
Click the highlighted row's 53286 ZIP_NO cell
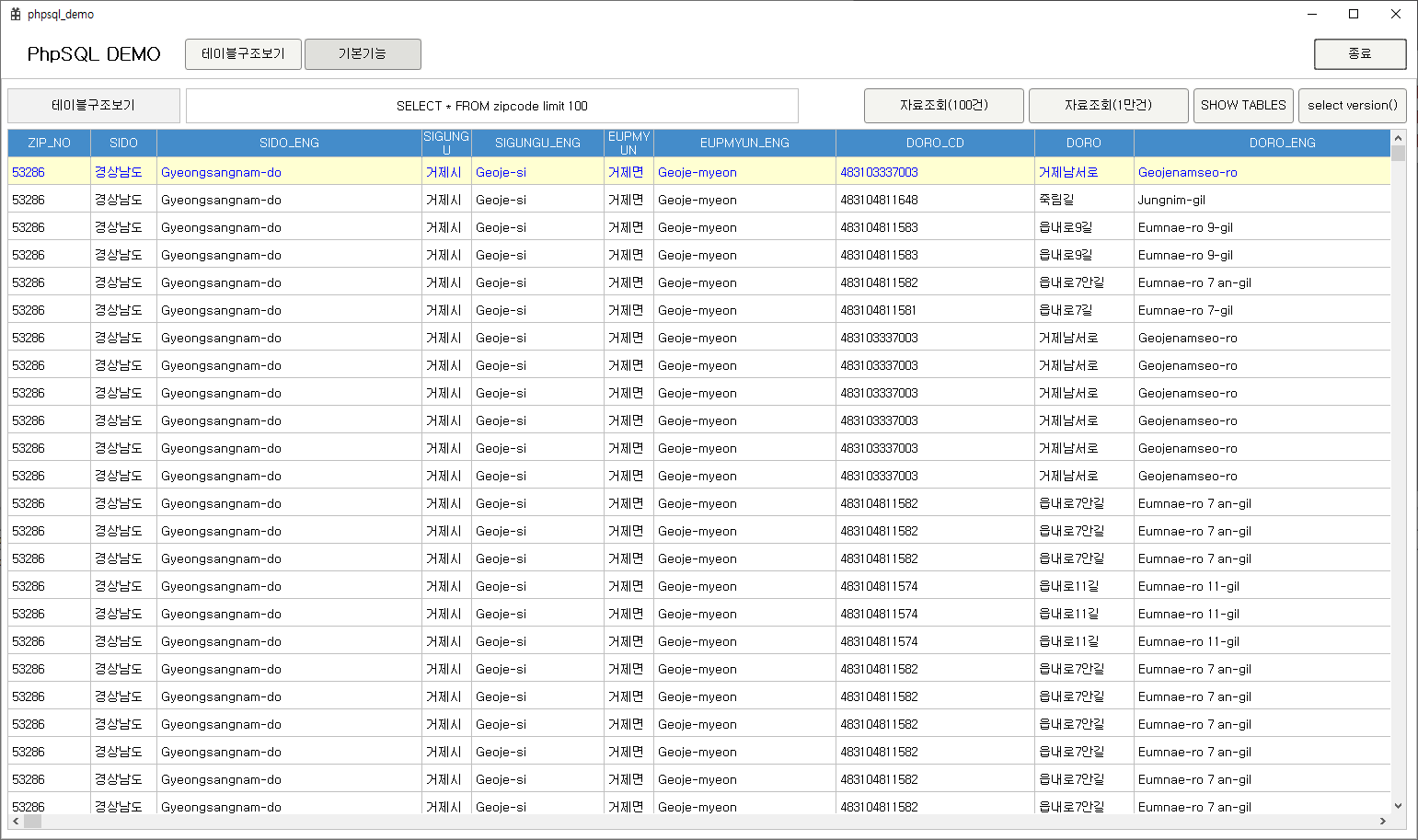(x=50, y=172)
